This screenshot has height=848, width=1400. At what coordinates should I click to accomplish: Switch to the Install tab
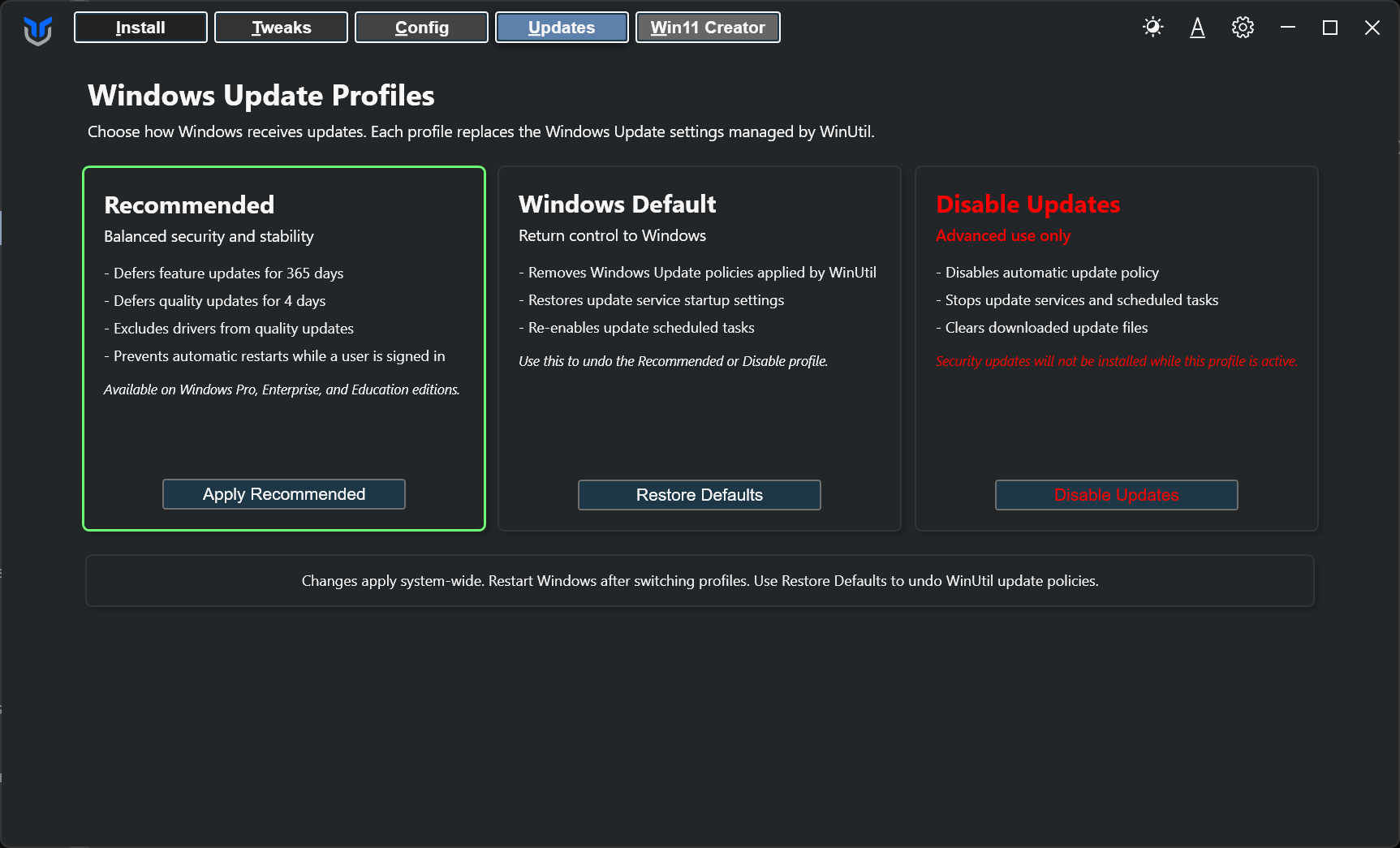pyautogui.click(x=140, y=28)
